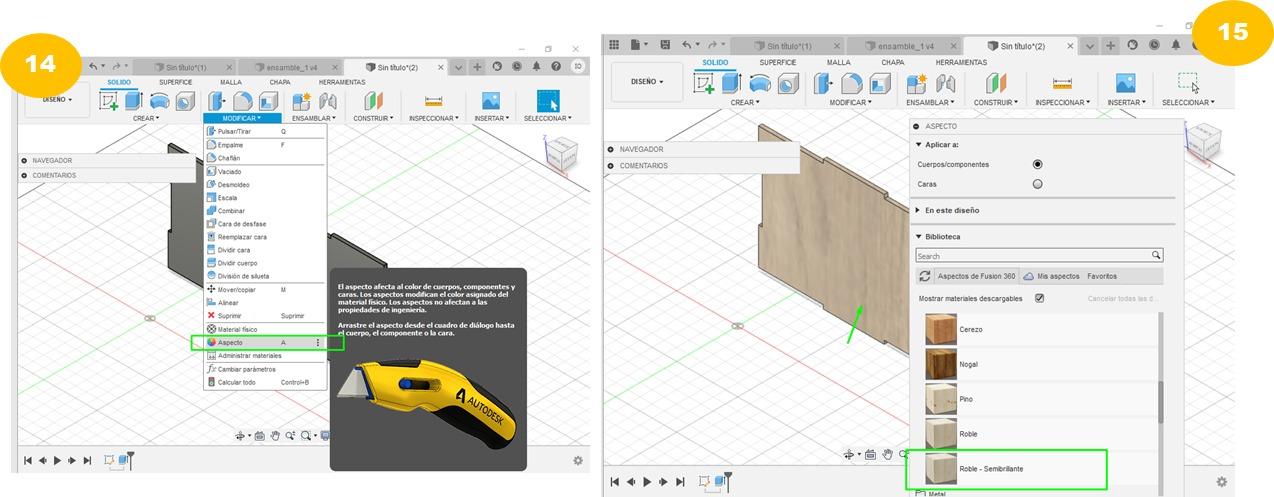Screen dimensions: 1274x497
Task: Open the INSERTAR dropdown in right window
Action: click(1127, 102)
